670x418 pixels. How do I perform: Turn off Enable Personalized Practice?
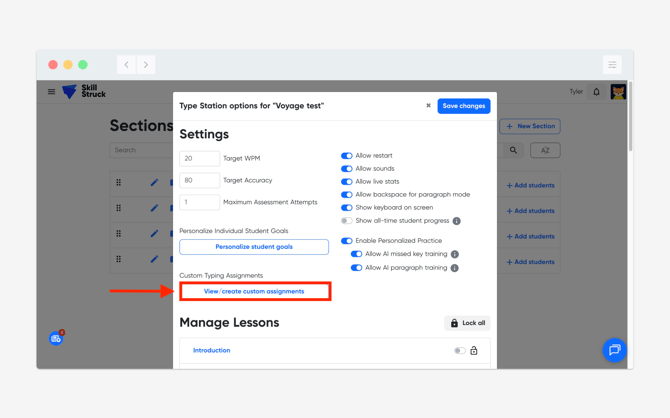point(347,241)
